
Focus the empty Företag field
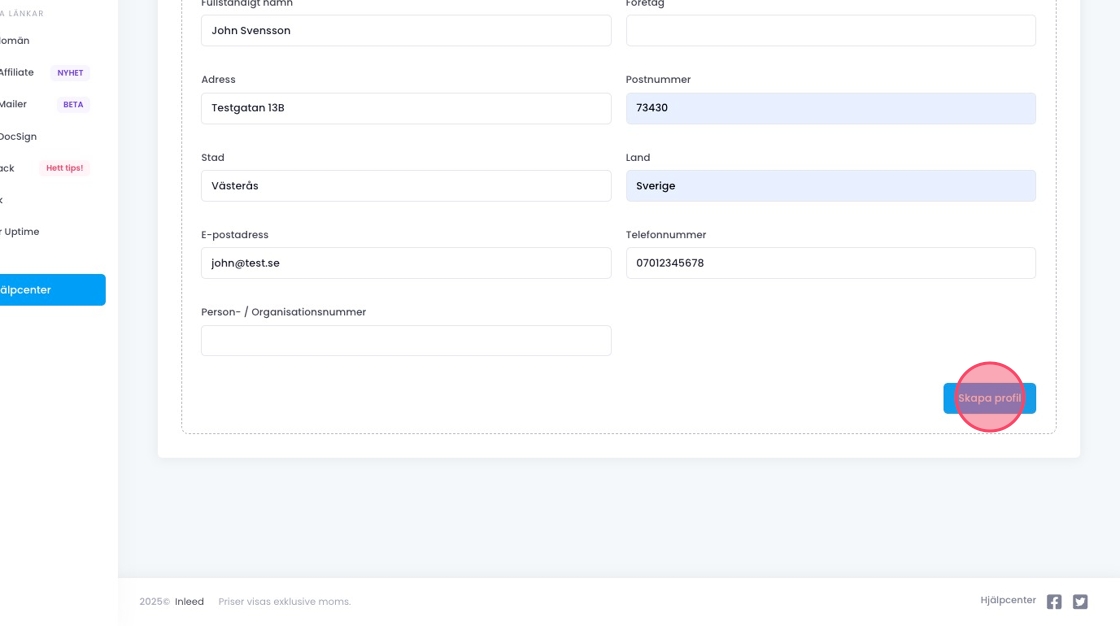click(x=830, y=31)
